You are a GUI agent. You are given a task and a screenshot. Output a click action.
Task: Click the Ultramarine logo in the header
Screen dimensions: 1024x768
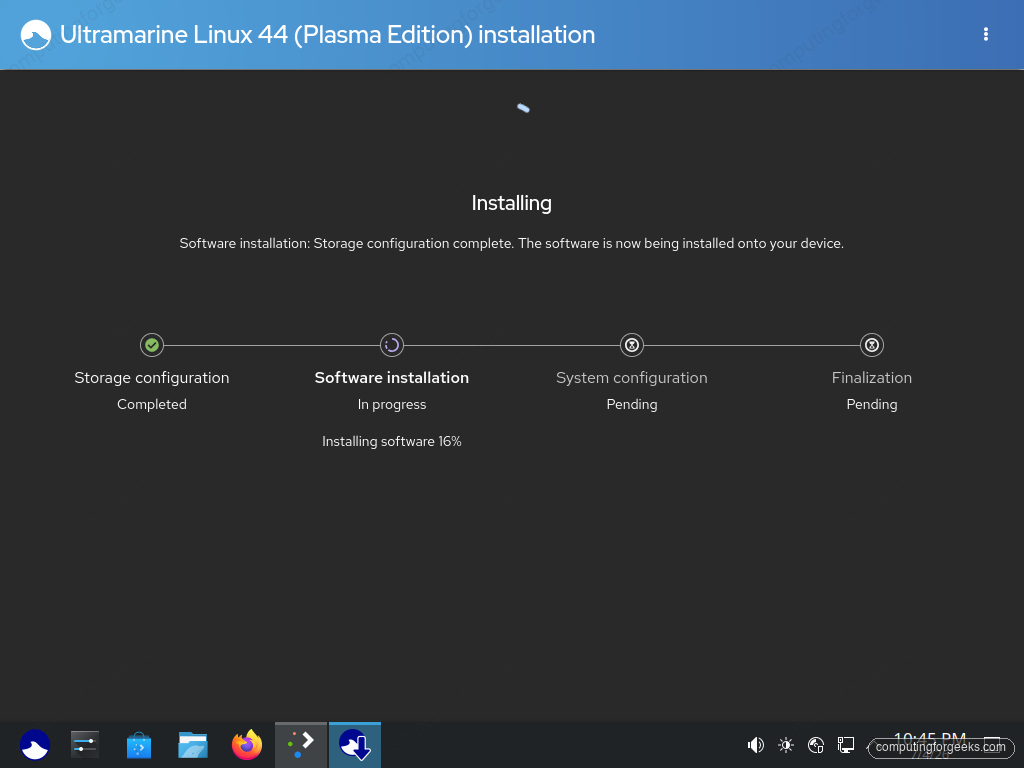(36, 35)
